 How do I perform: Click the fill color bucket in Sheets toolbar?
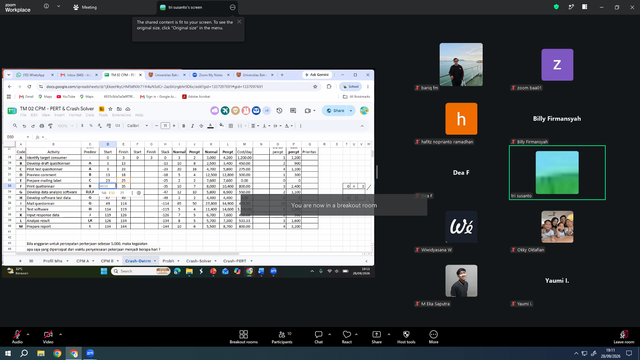pyautogui.click(x=222, y=126)
